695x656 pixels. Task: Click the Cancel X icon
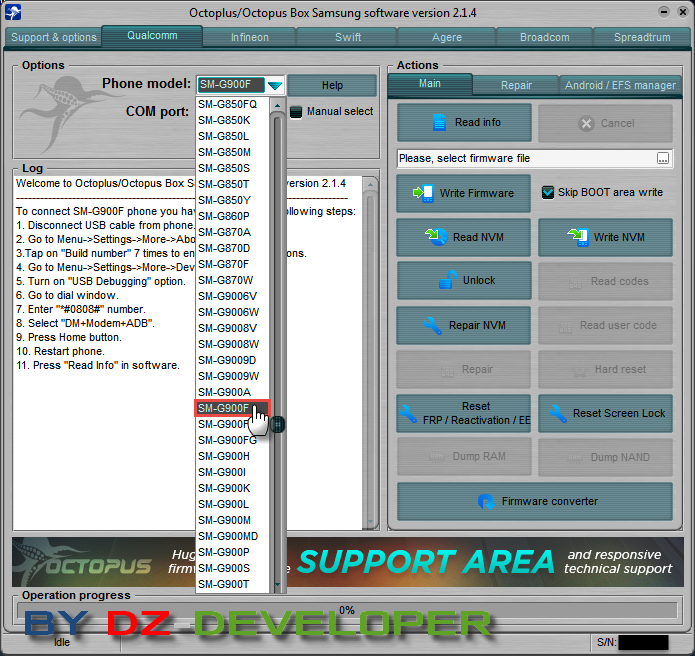coord(586,123)
